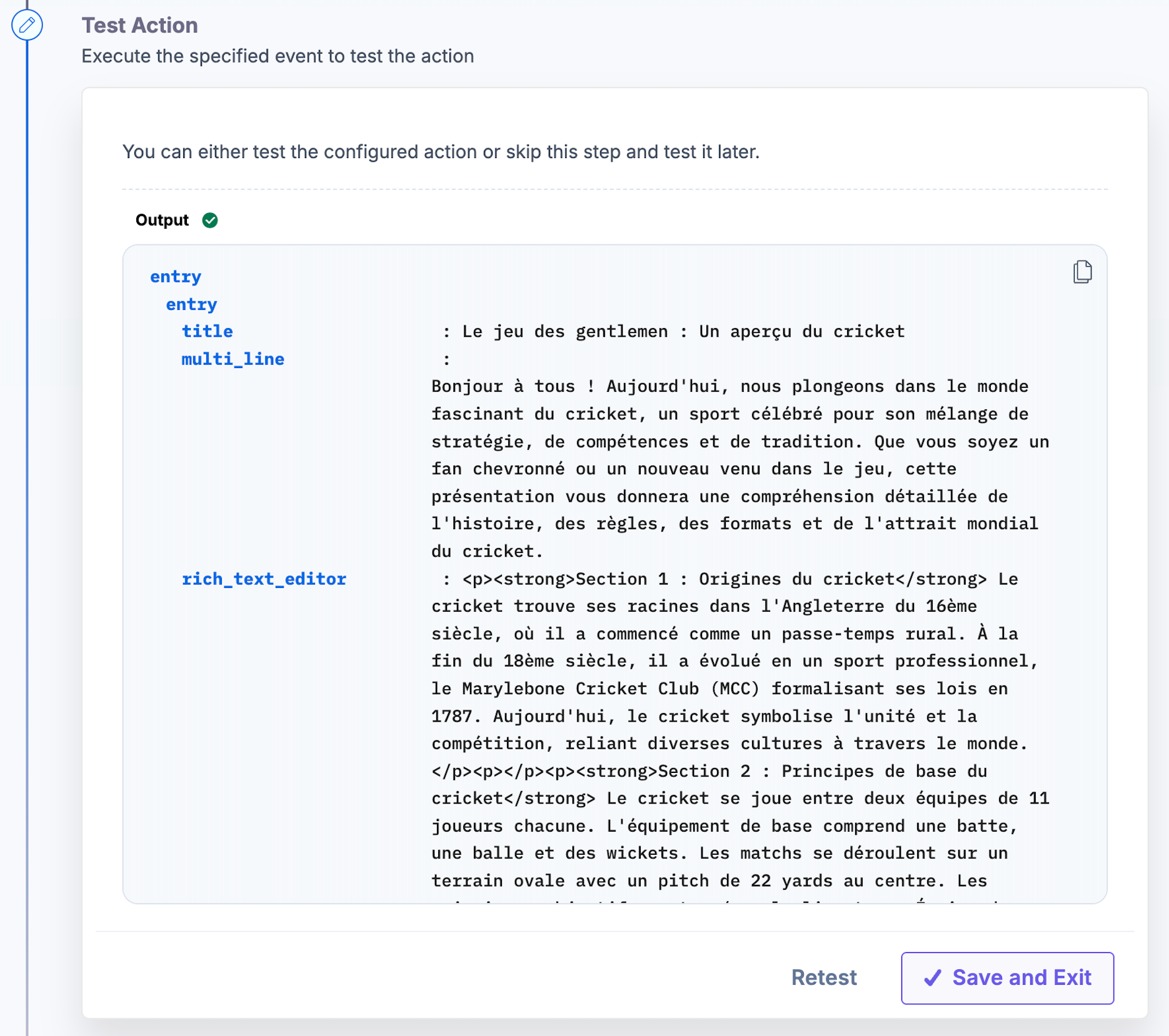Select the nested entry key
1169x1036 pixels.
coord(191,304)
